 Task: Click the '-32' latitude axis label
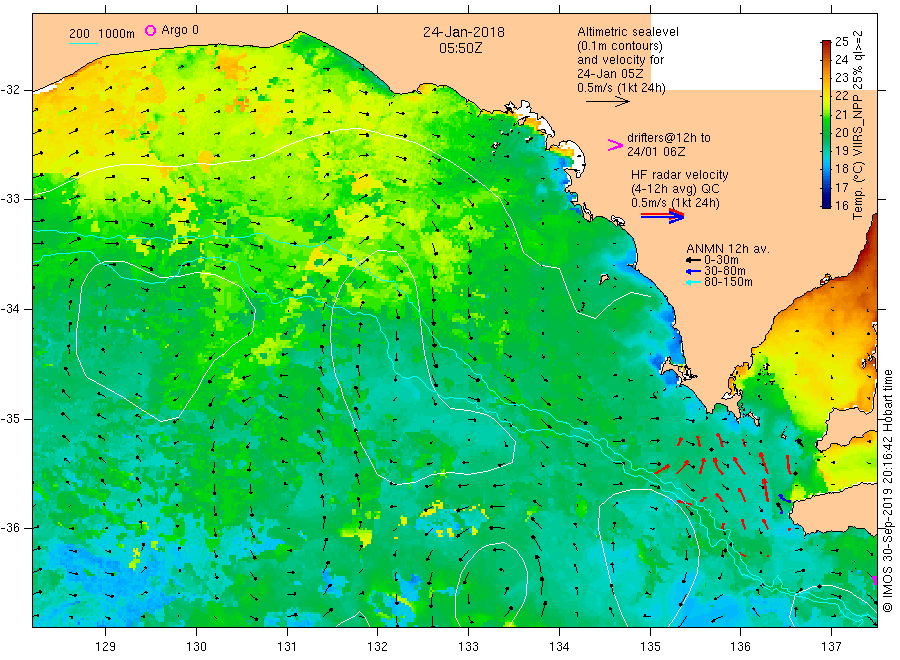[11, 90]
